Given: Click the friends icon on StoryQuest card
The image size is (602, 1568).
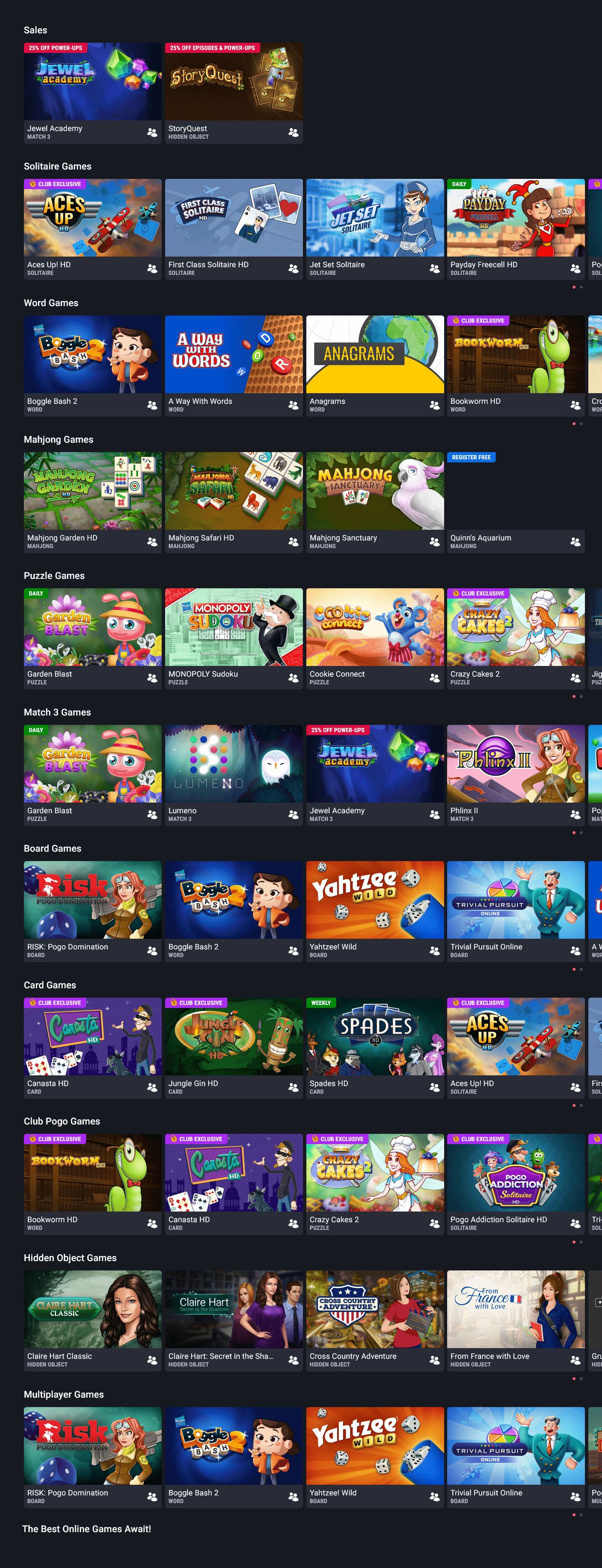Looking at the screenshot, I should (x=293, y=132).
